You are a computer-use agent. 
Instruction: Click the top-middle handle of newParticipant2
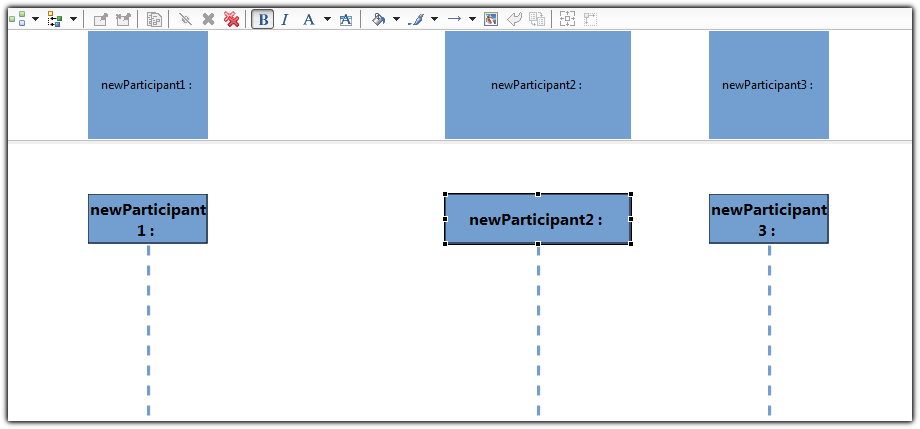pyautogui.click(x=538, y=194)
